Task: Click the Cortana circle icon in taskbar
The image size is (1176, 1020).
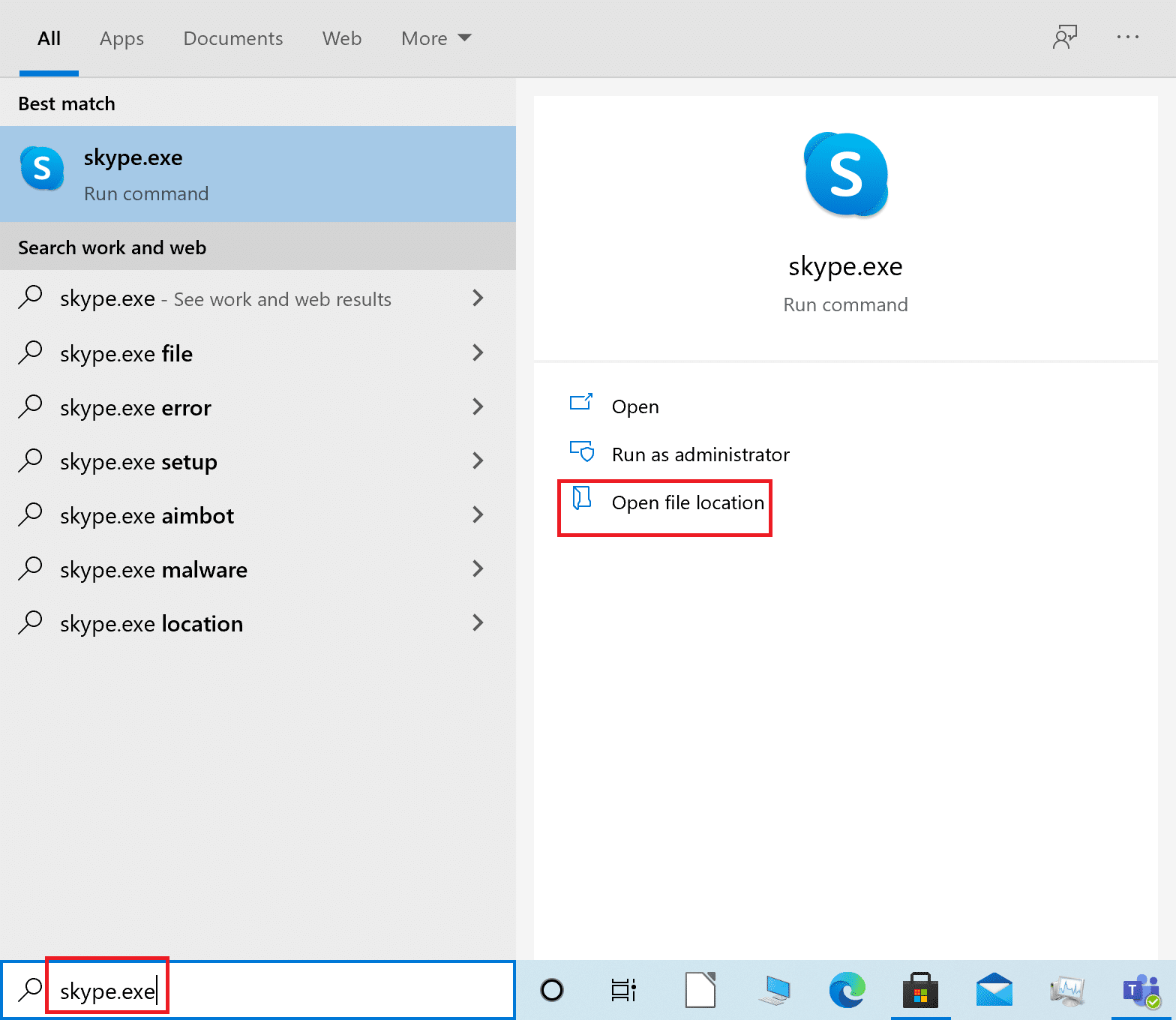Action: click(552, 990)
